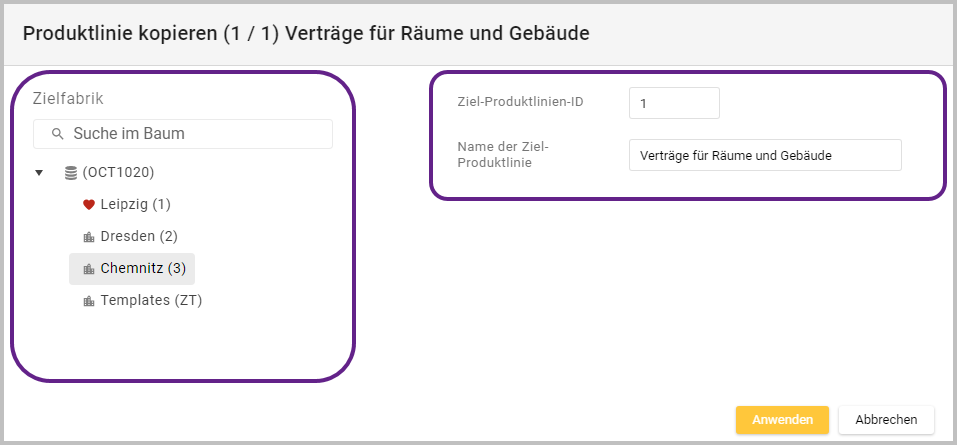Viewport: 957px width, 445px height.
Task: Click the 'Produktlinie kopieren' dialog title
Action: tap(305, 33)
